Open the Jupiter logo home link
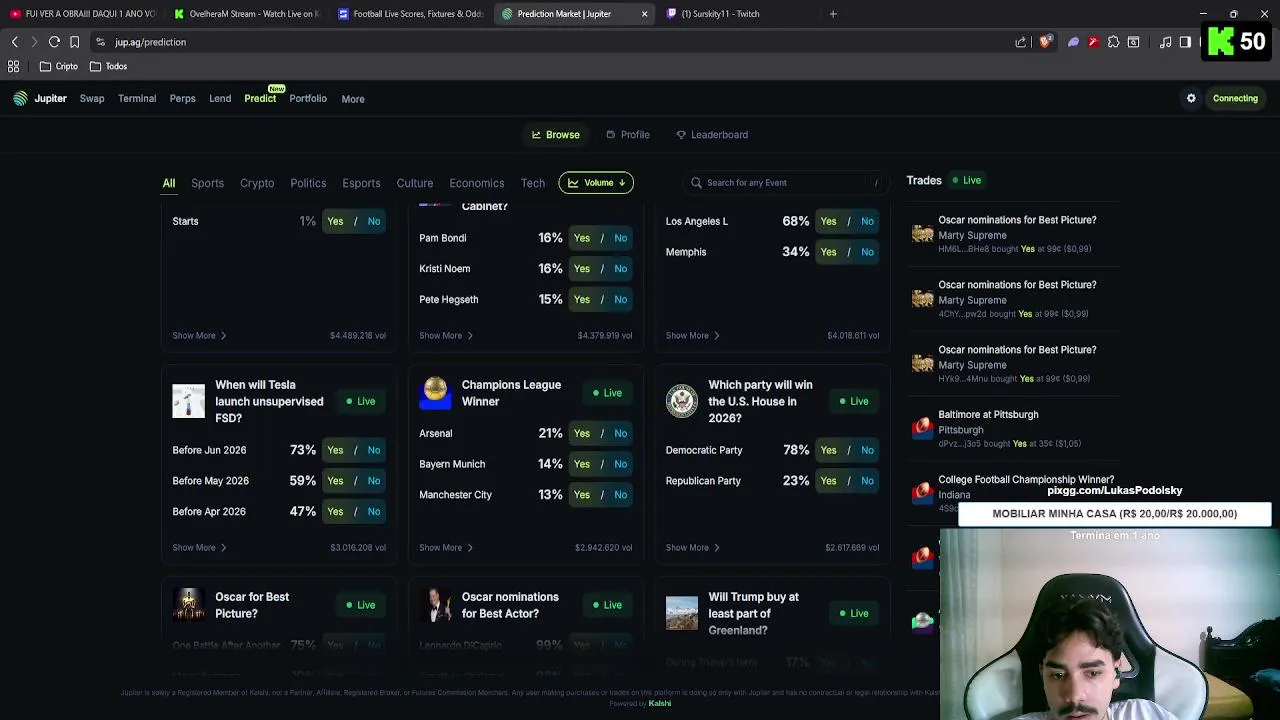Viewport: 1280px width, 720px height. [40, 98]
